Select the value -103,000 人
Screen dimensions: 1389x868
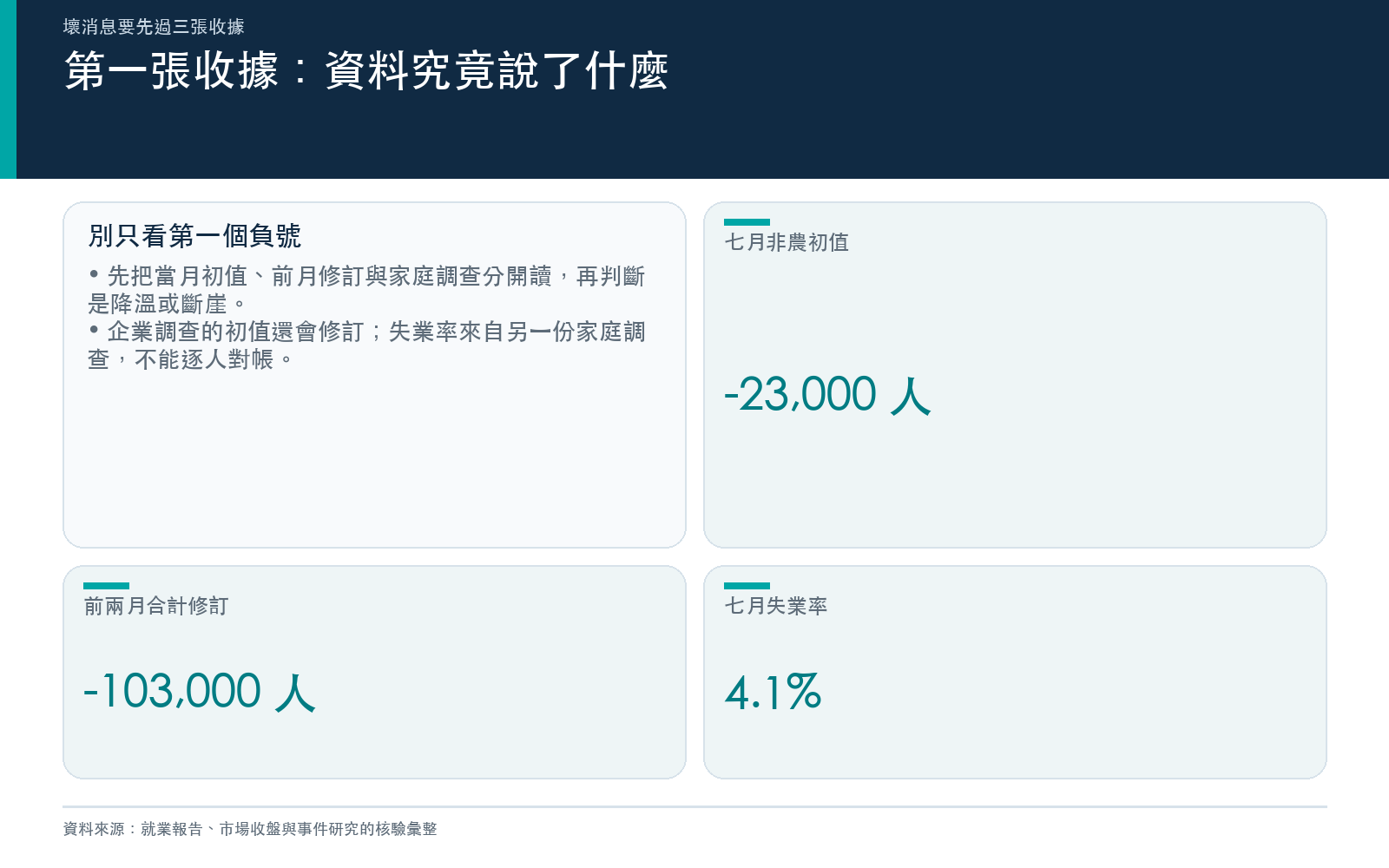click(199, 692)
